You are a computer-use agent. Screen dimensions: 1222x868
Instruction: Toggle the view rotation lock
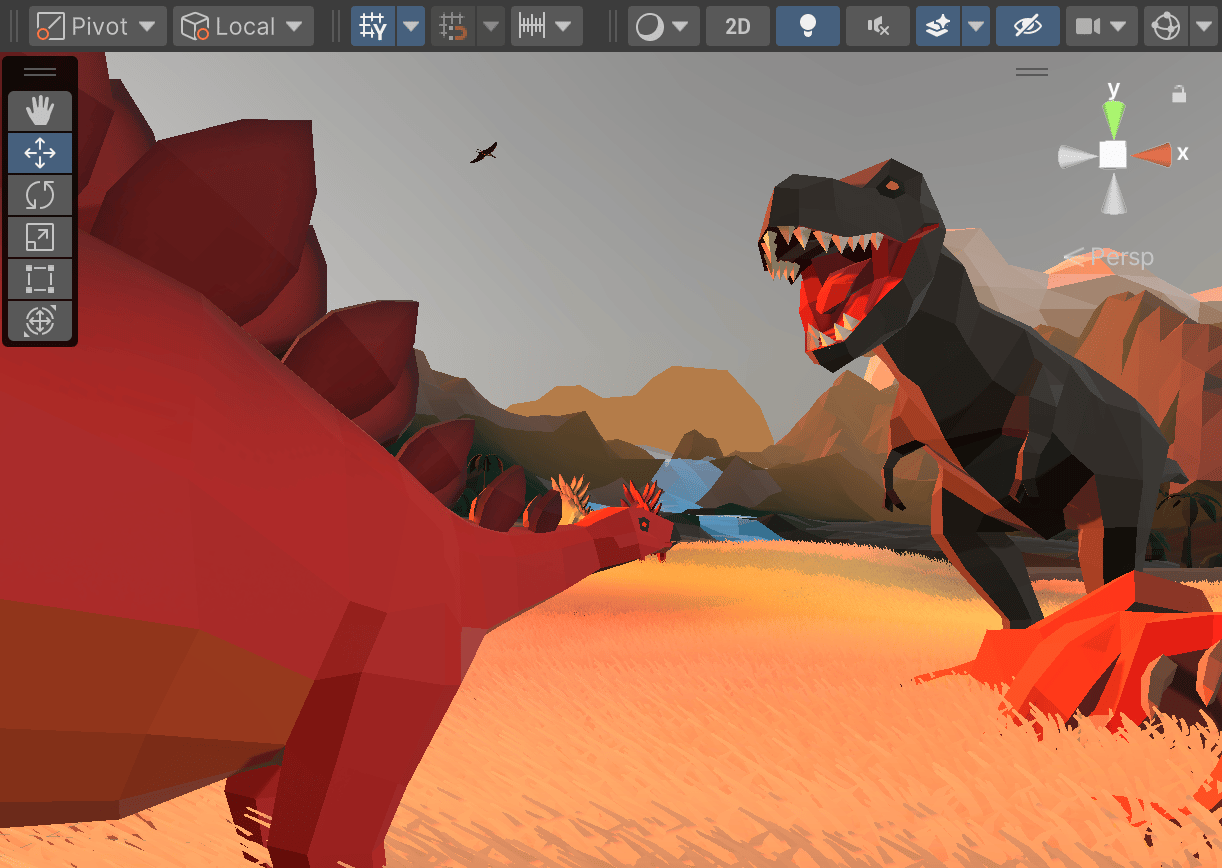[1179, 94]
